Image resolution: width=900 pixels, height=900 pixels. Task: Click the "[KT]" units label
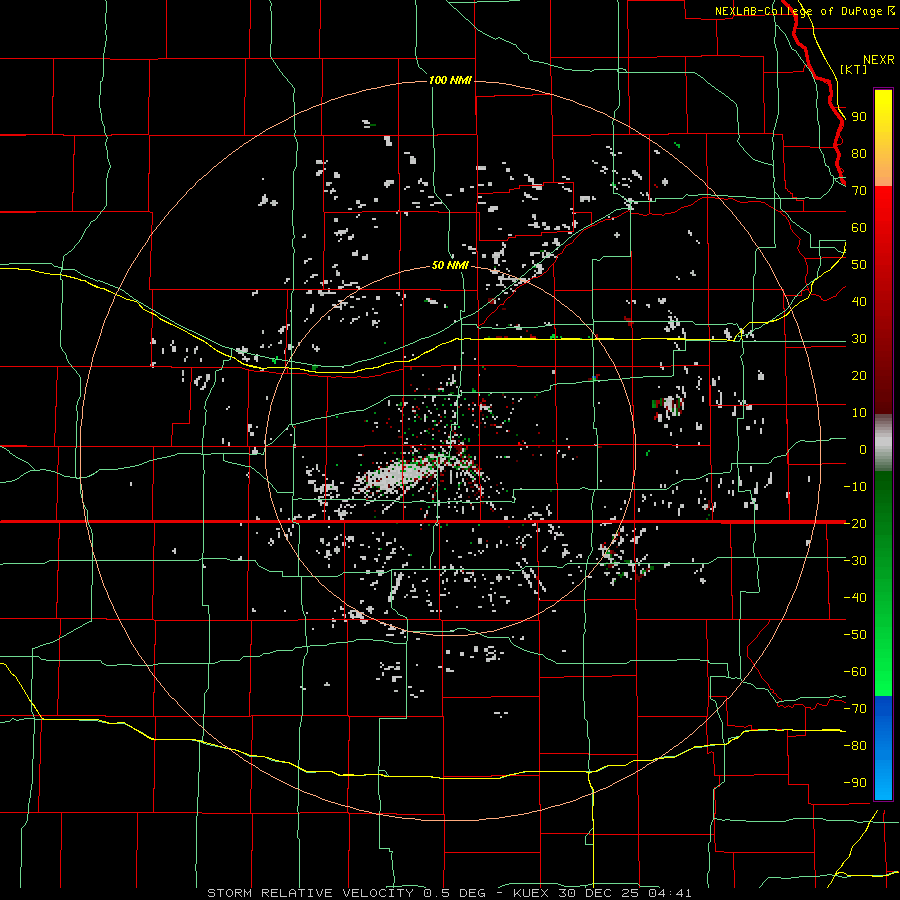coord(853,69)
